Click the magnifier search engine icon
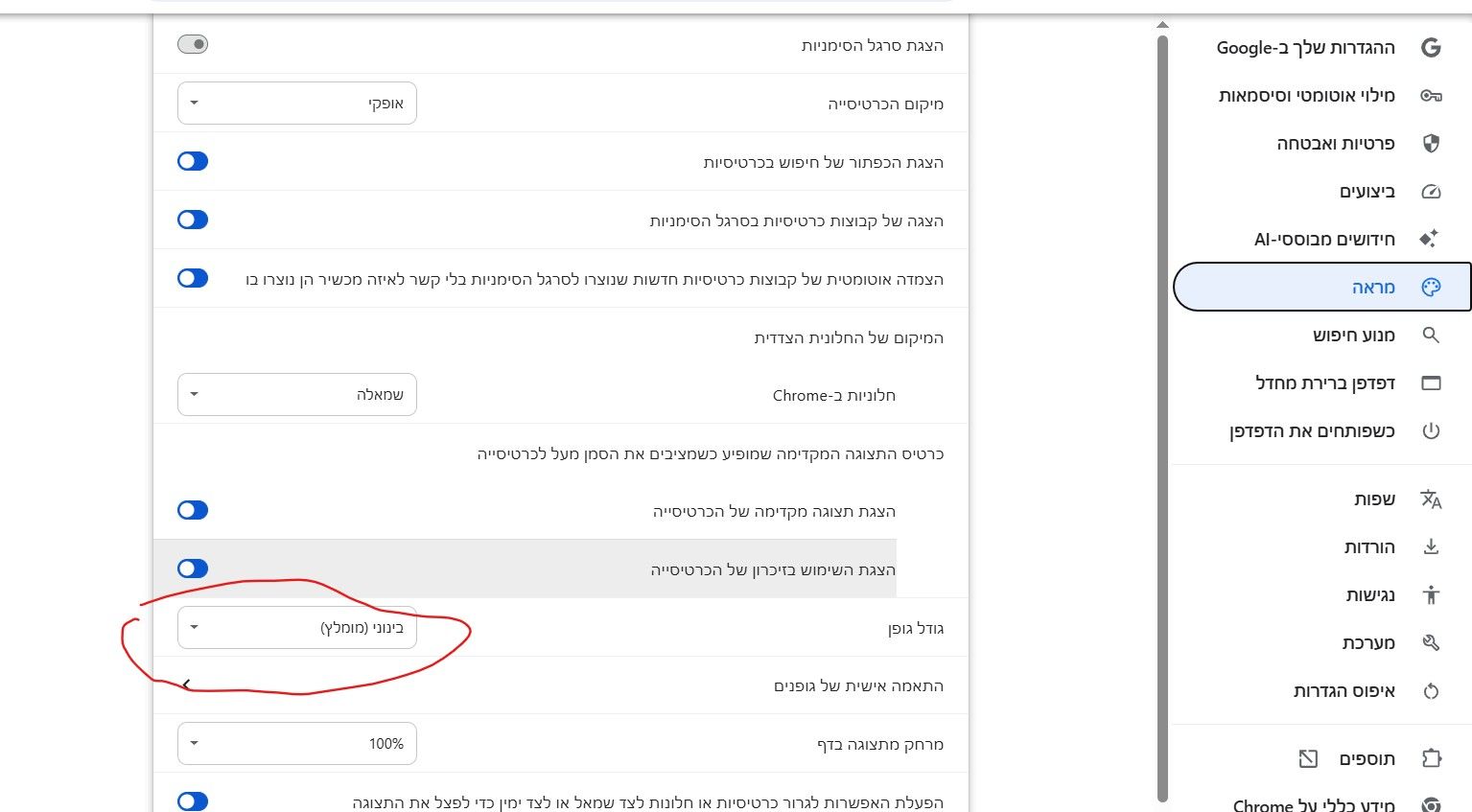Viewport: 1472px width, 812px height. [1431, 335]
